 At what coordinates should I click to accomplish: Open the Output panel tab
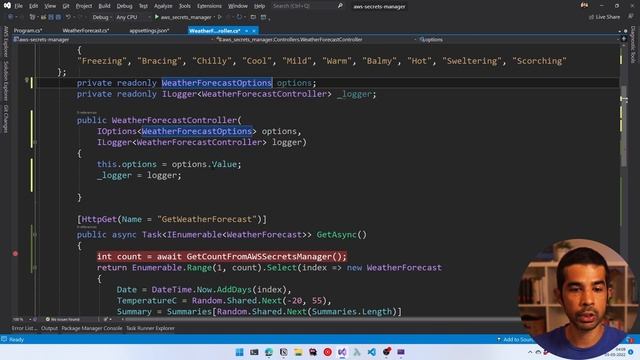tap(49, 328)
